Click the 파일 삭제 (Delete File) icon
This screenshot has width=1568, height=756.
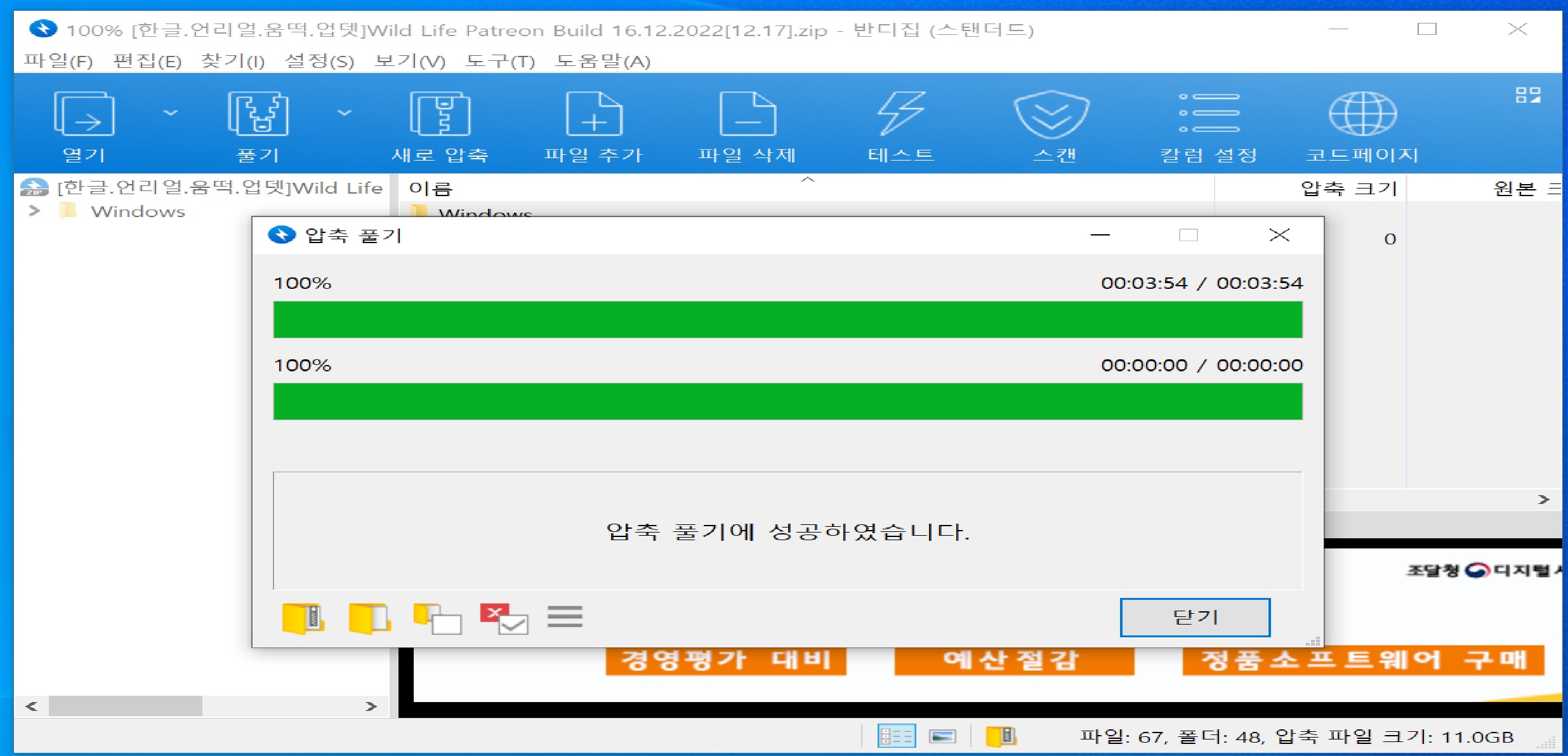[748, 114]
